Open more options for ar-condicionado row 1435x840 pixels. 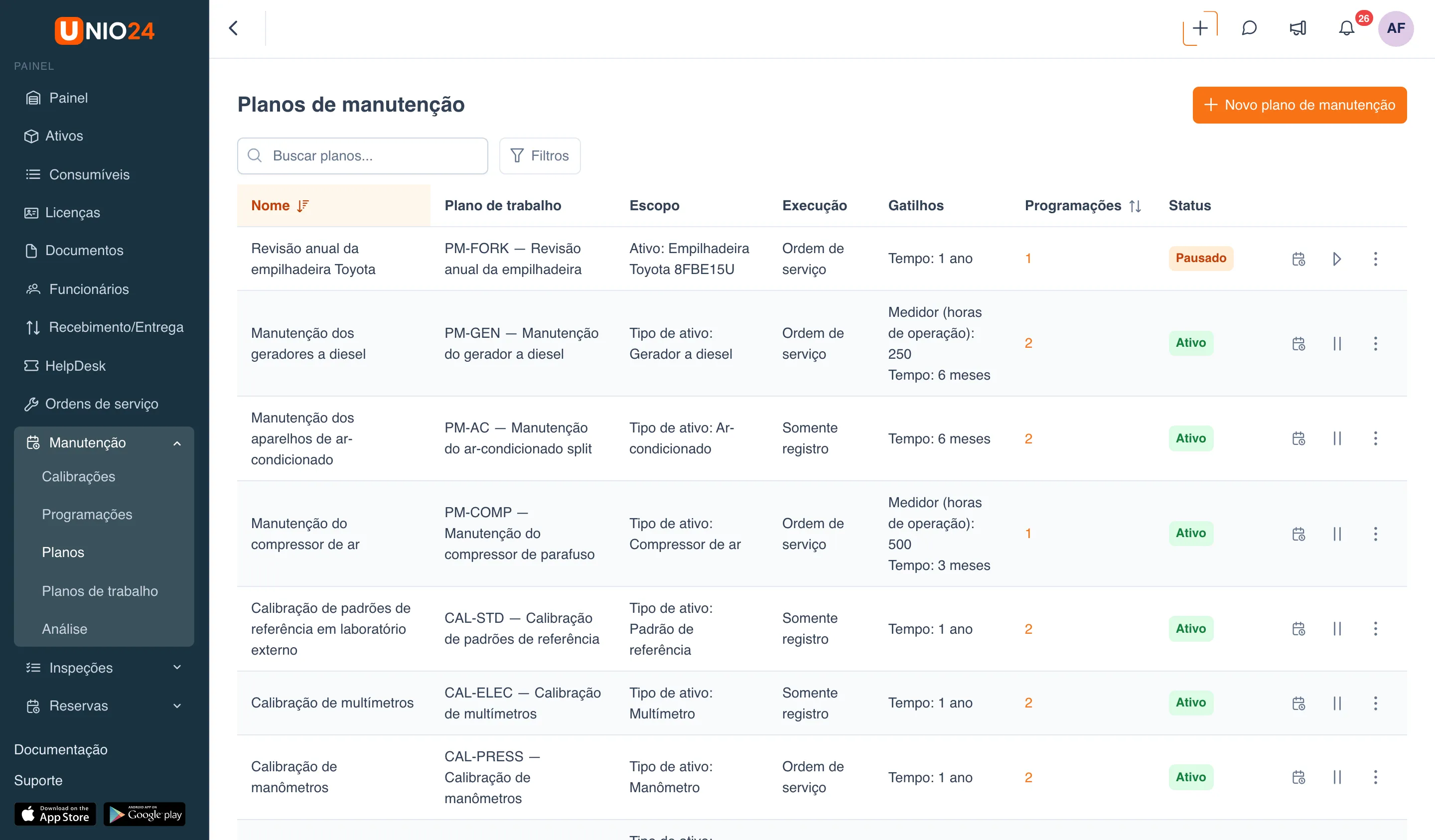pos(1375,438)
